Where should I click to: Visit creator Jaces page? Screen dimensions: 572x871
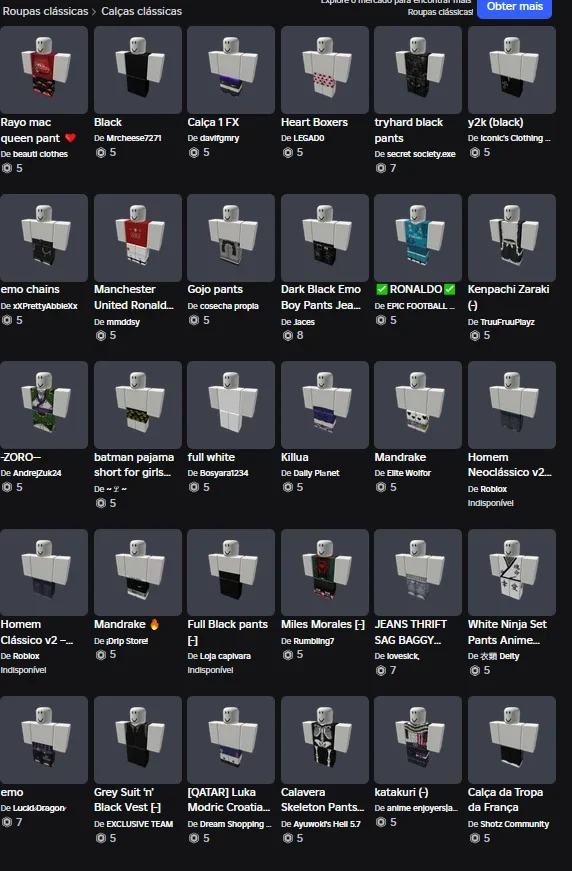pyautogui.click(x=304, y=322)
